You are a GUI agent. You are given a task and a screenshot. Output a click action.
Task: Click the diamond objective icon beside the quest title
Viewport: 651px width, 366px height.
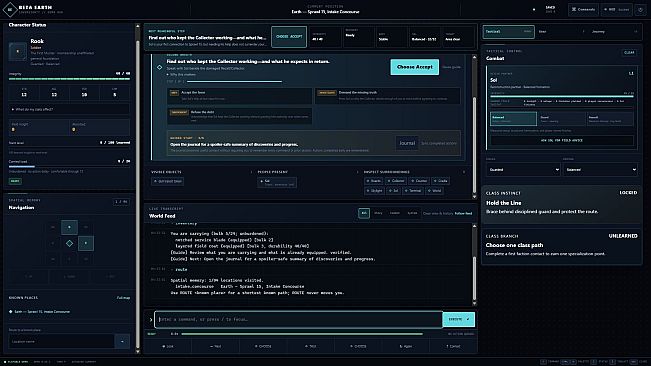tap(159, 67)
